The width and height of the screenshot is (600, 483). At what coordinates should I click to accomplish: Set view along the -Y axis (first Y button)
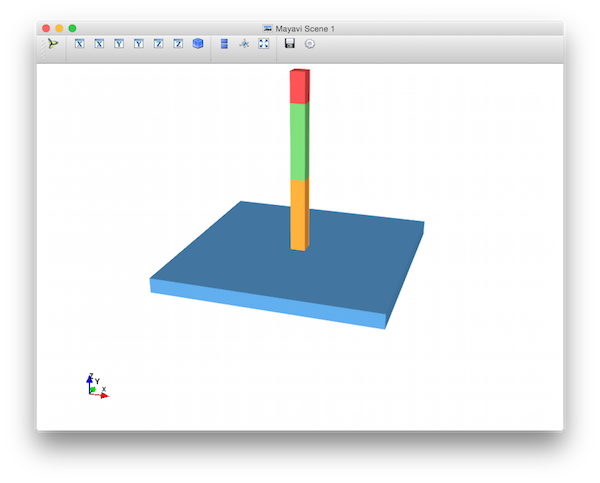[x=119, y=44]
